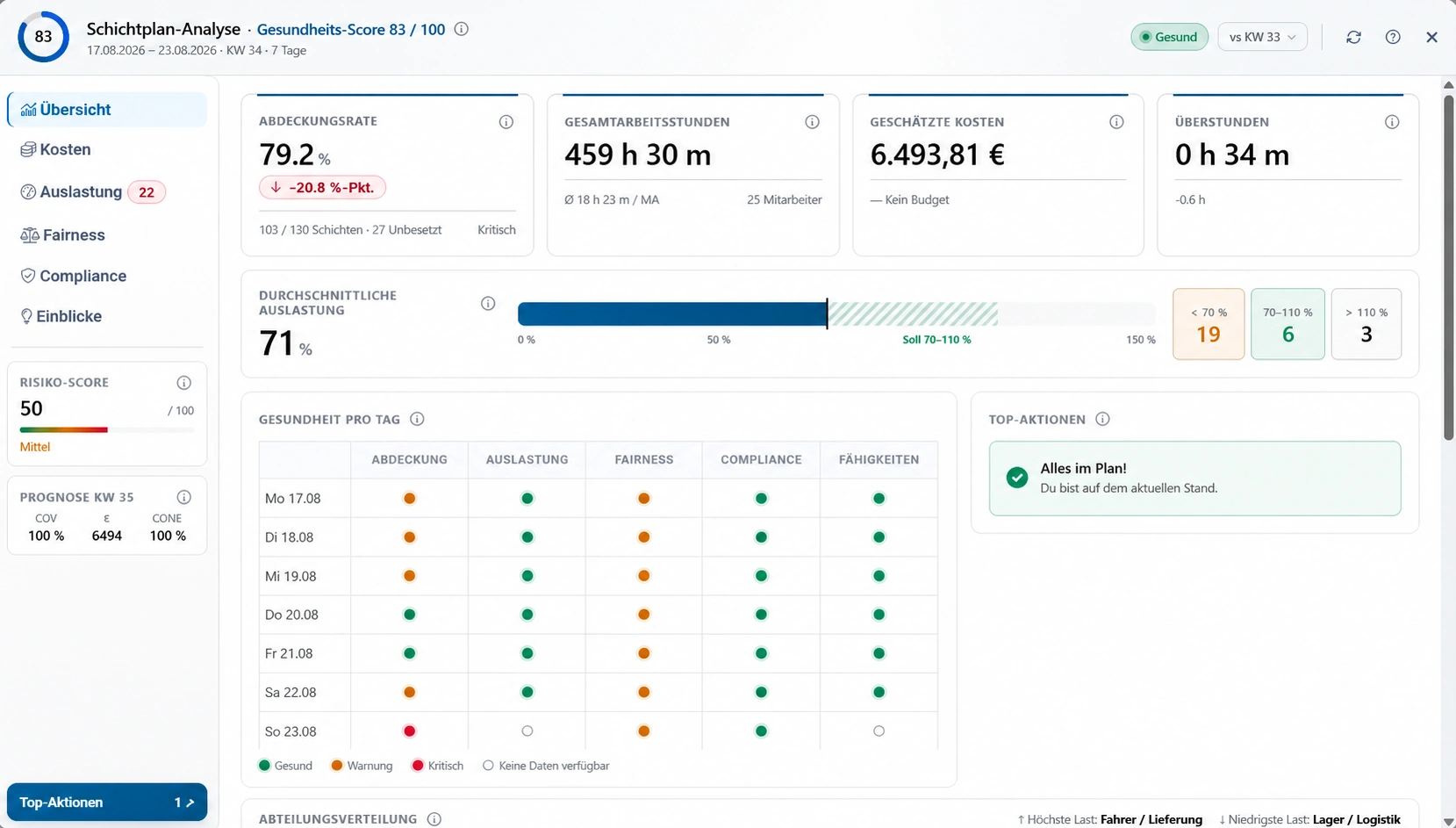Click the Top-Aktionen button in sidebar
This screenshot has width=1456, height=828.
107,802
